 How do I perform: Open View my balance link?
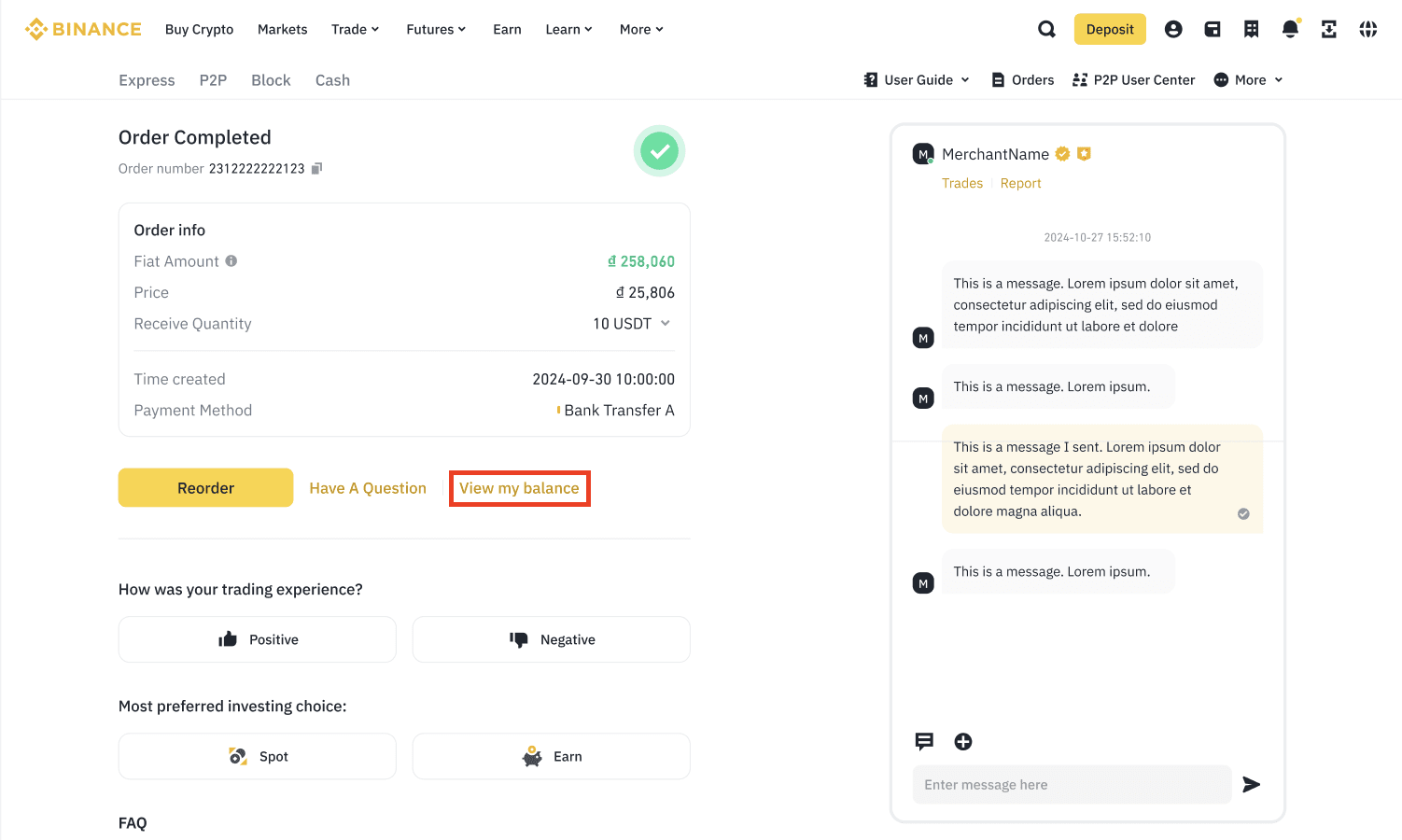tap(519, 488)
